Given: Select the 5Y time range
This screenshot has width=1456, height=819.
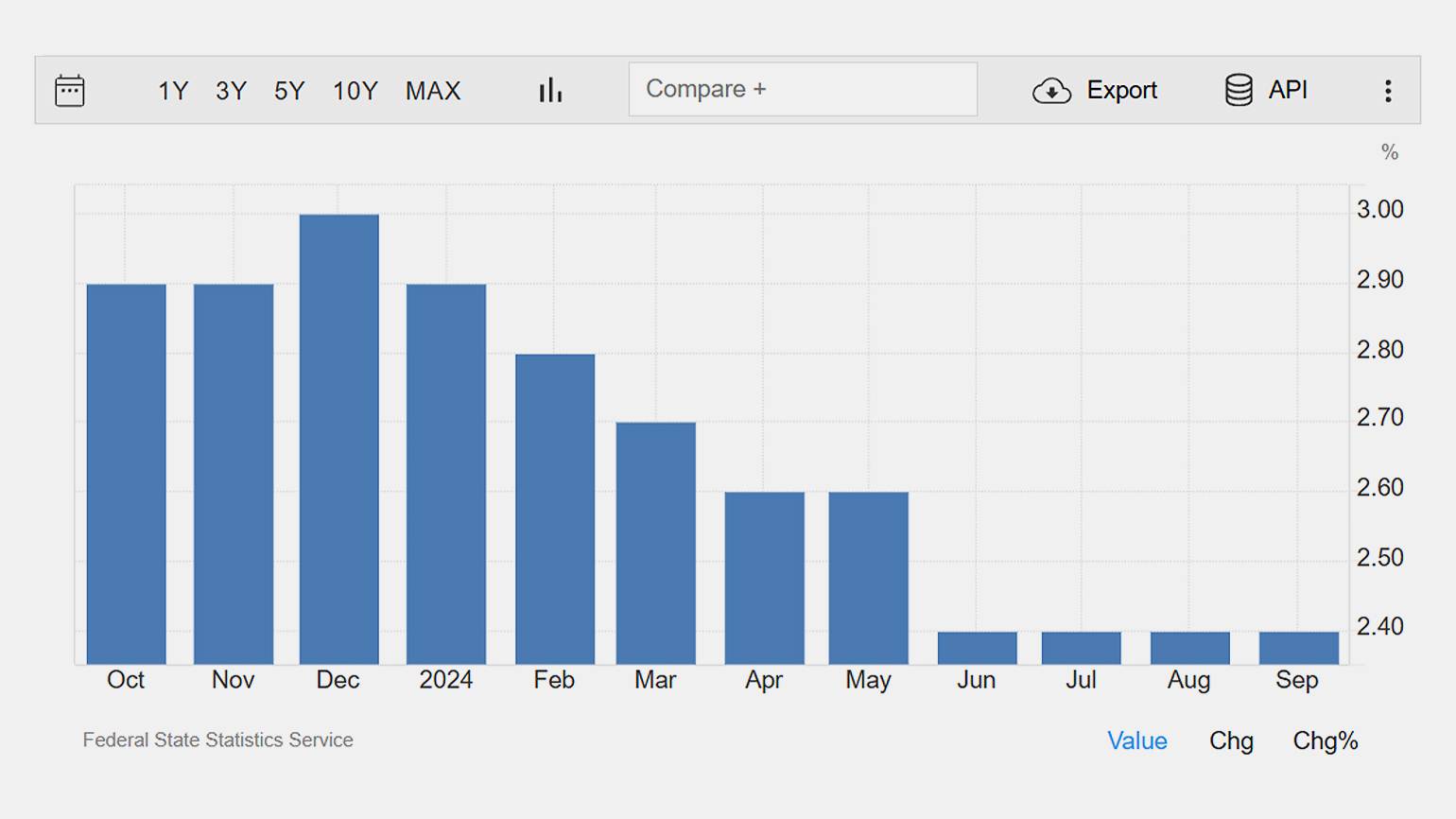Looking at the screenshot, I should 289,91.
